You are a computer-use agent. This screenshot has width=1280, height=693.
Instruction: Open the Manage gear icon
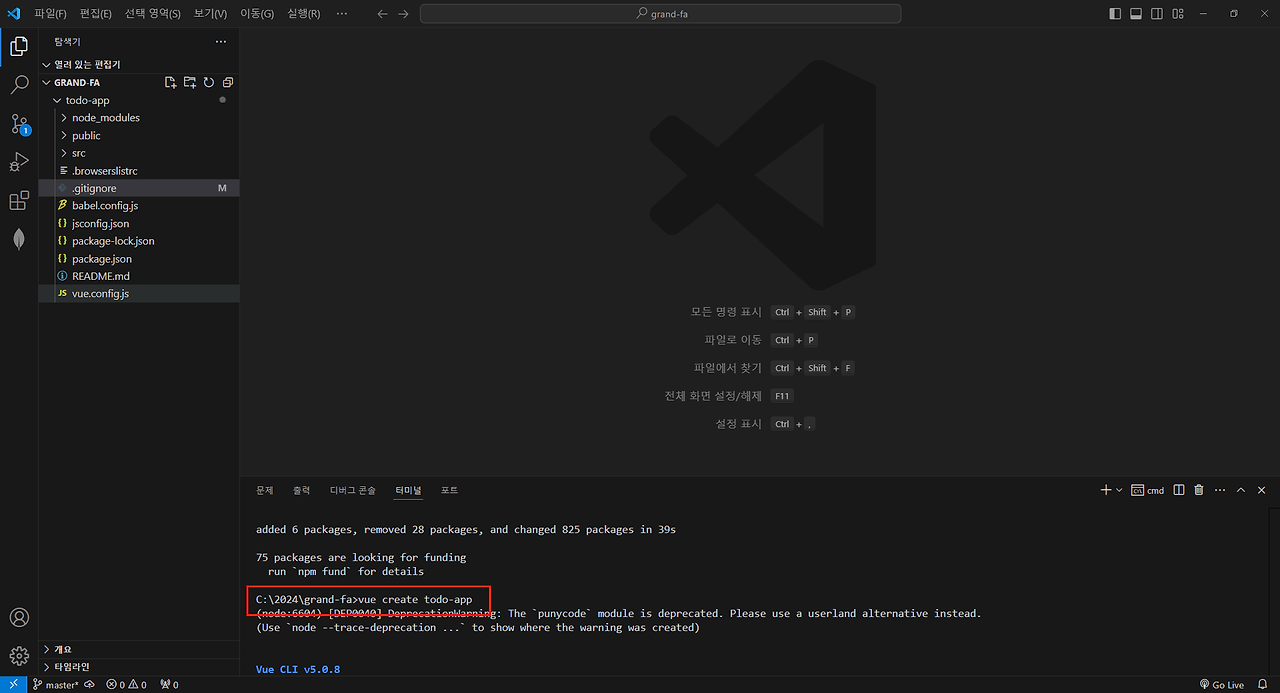pos(19,656)
